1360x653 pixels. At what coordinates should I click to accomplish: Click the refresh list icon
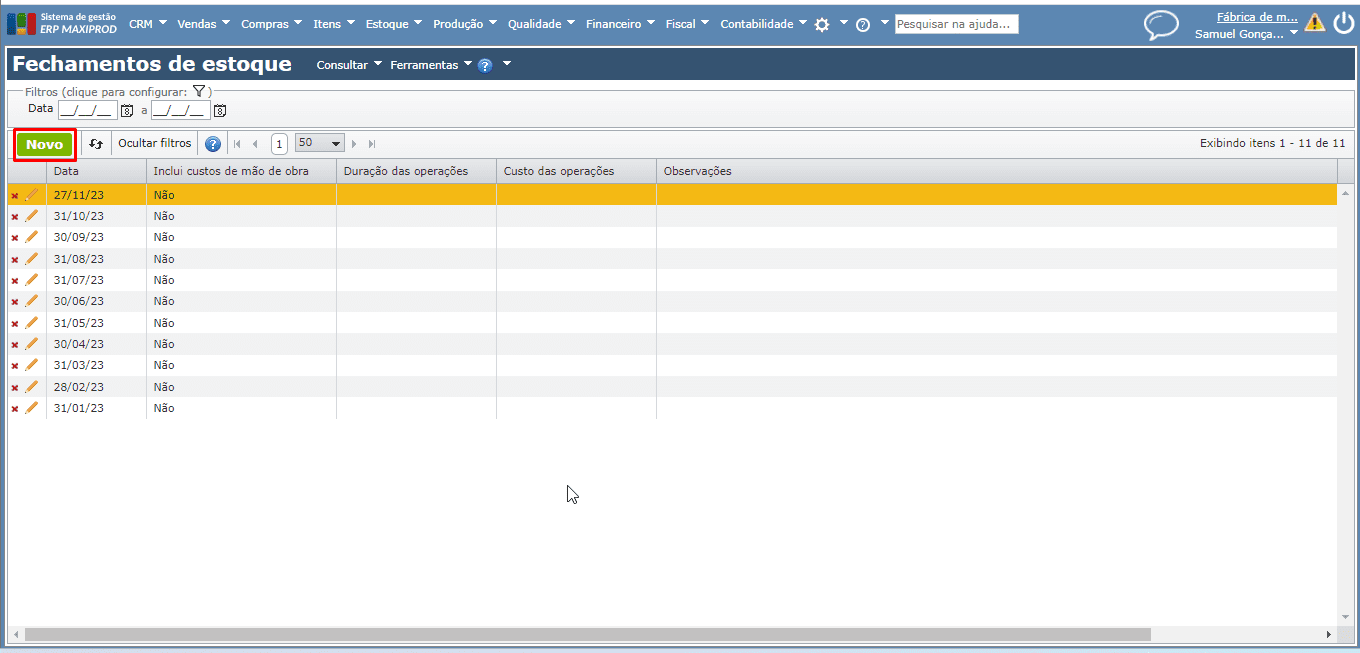click(x=96, y=144)
